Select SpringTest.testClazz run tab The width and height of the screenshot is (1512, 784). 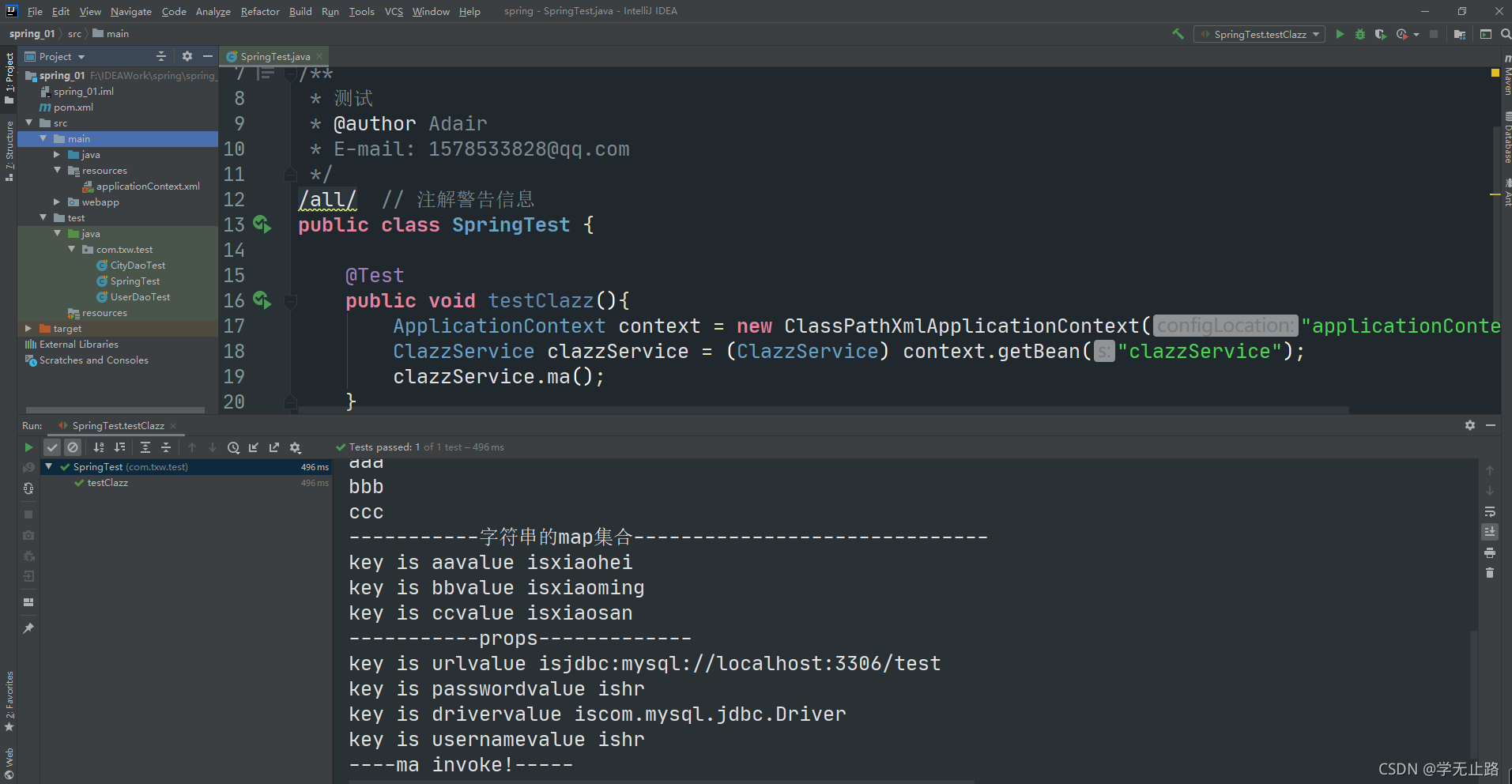click(x=118, y=425)
